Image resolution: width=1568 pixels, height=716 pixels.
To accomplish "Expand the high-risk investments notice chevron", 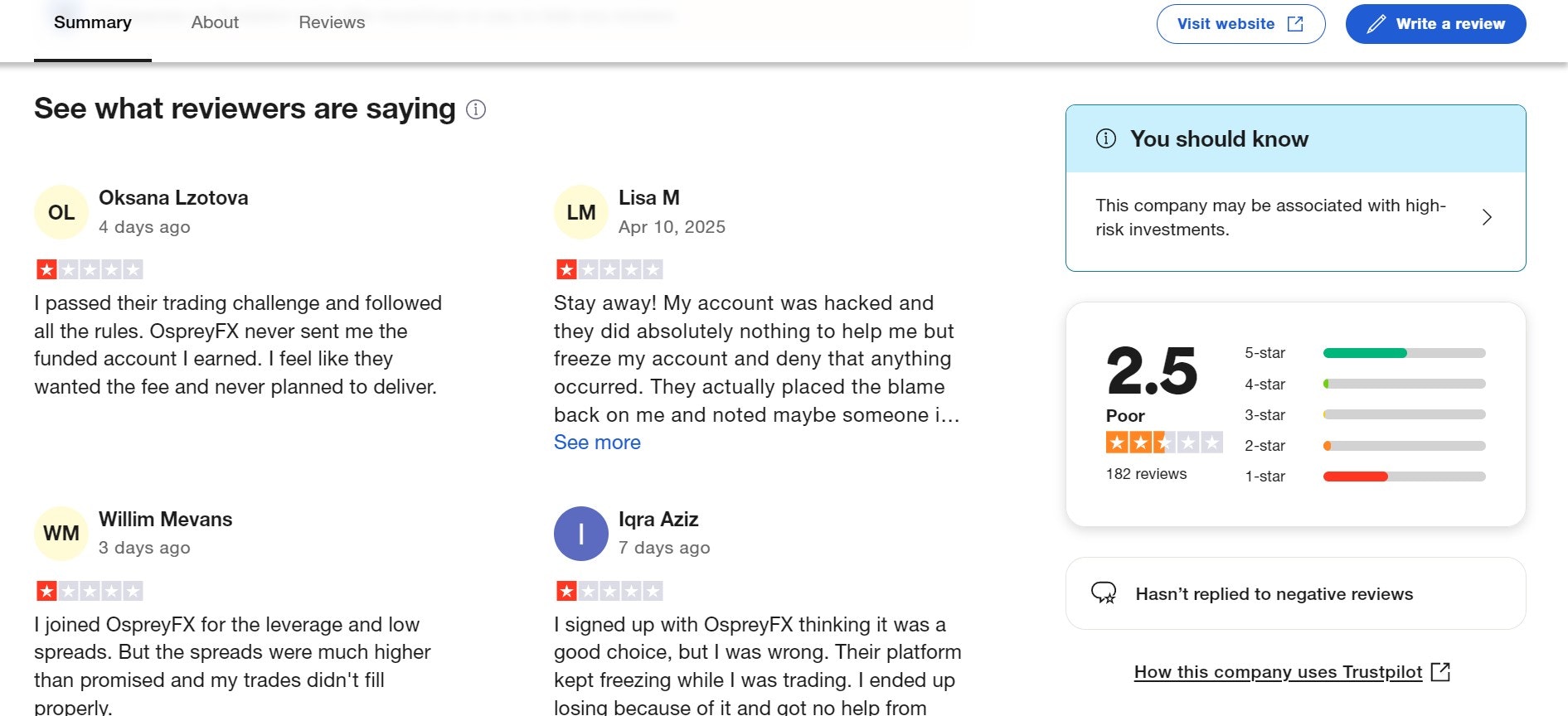I will click(x=1487, y=217).
